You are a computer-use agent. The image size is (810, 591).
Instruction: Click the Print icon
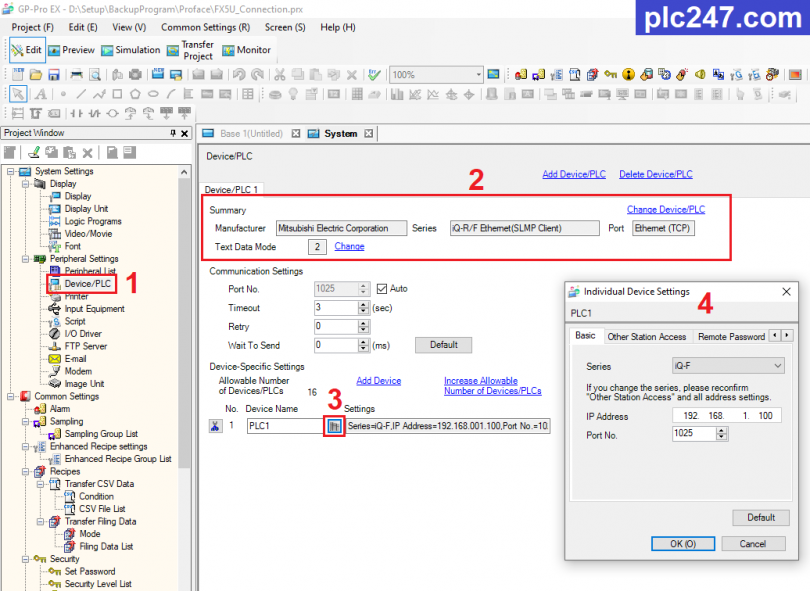(x=76, y=75)
